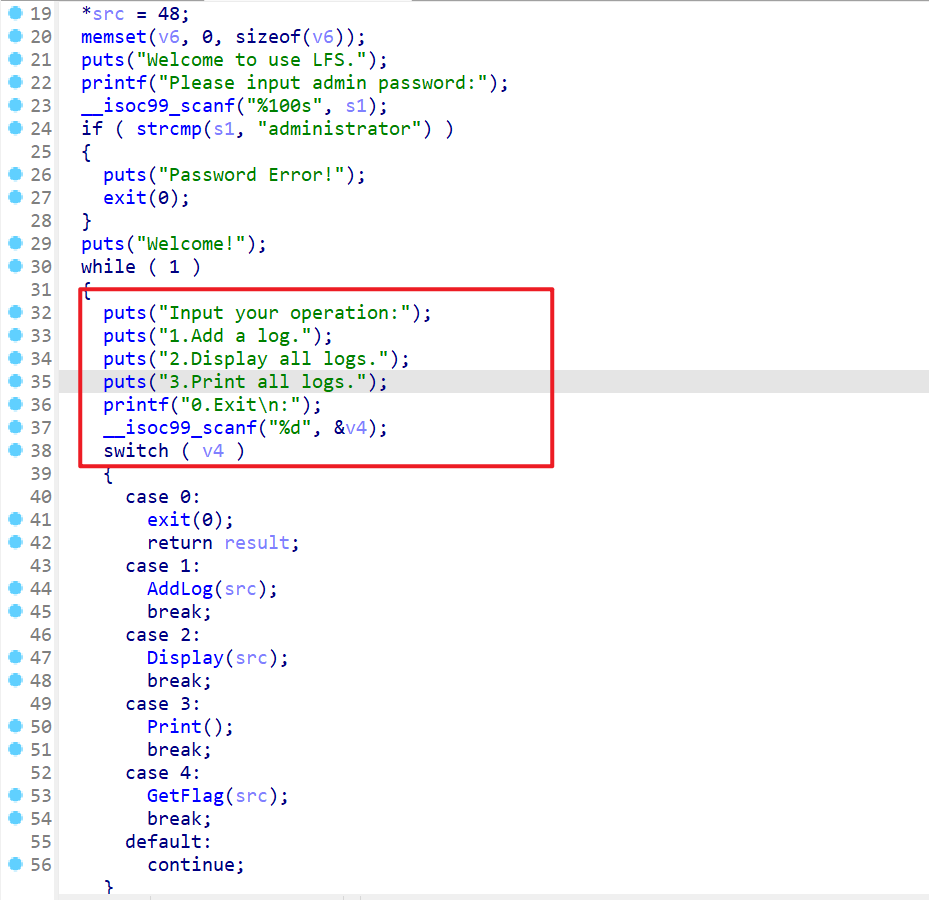Click the blue dot on highlighted line 35
This screenshot has height=900, width=929.
pos(14,381)
